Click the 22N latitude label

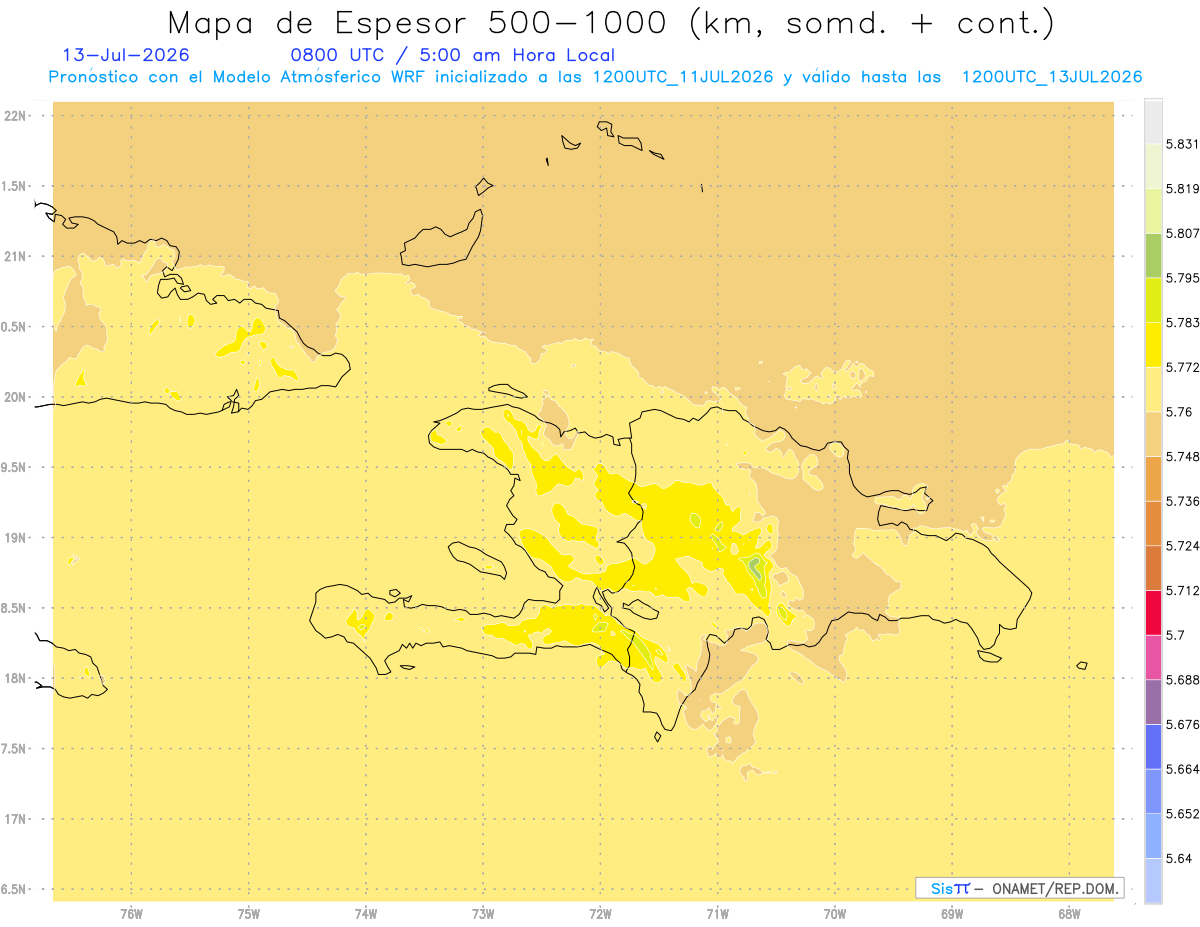click(x=14, y=116)
